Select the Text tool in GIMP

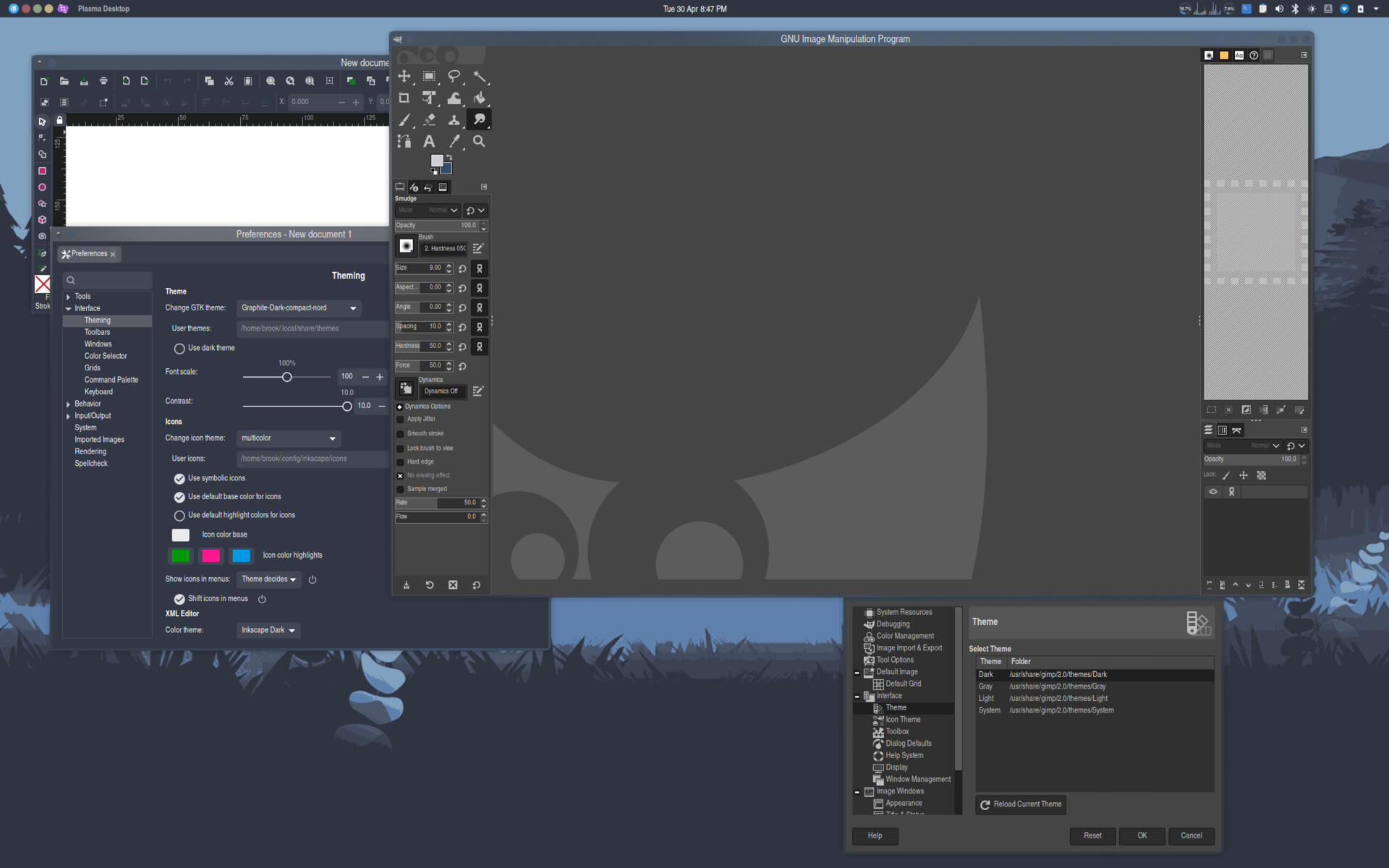pyautogui.click(x=429, y=142)
